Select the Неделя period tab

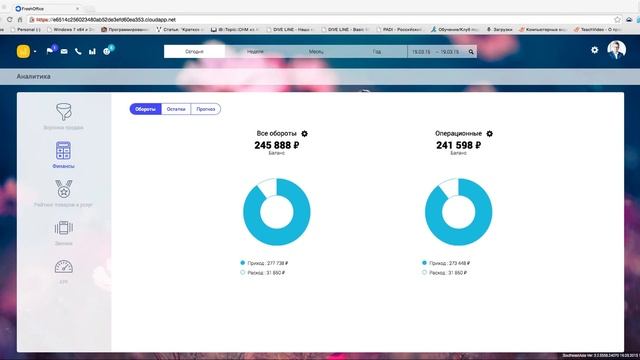255,51
